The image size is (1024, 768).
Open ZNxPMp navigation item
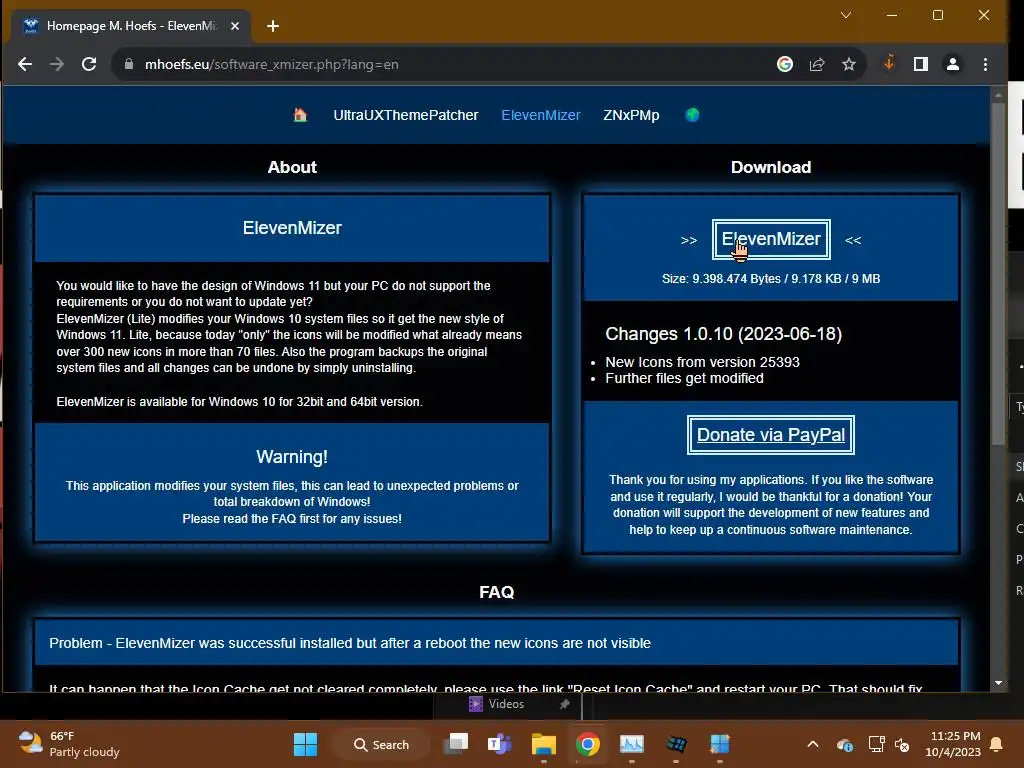click(x=631, y=115)
